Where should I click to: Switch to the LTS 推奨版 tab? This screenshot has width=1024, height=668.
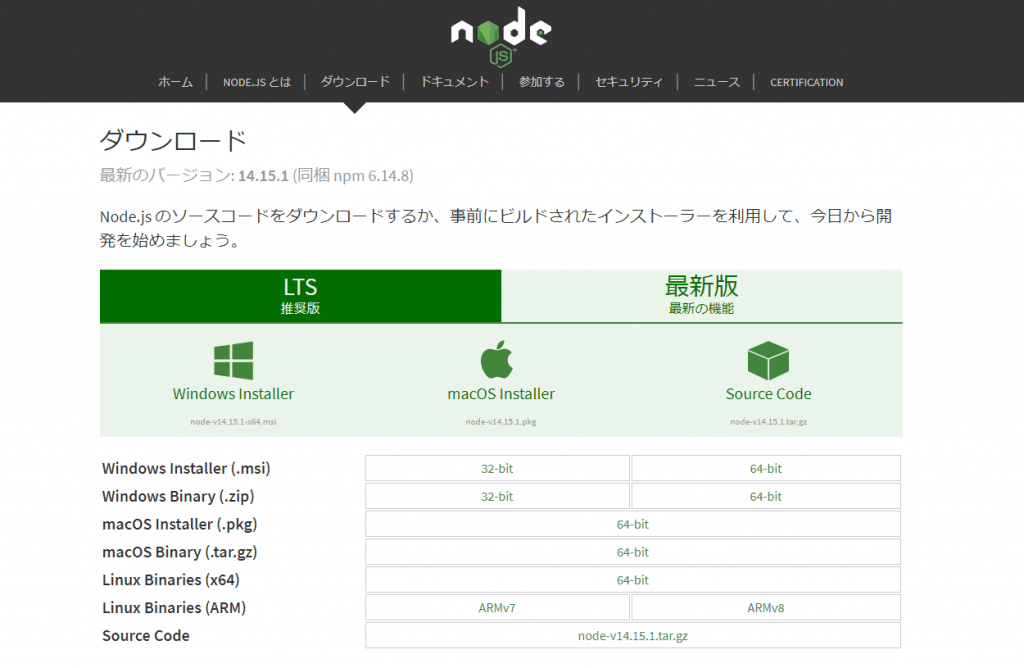[x=300, y=296]
